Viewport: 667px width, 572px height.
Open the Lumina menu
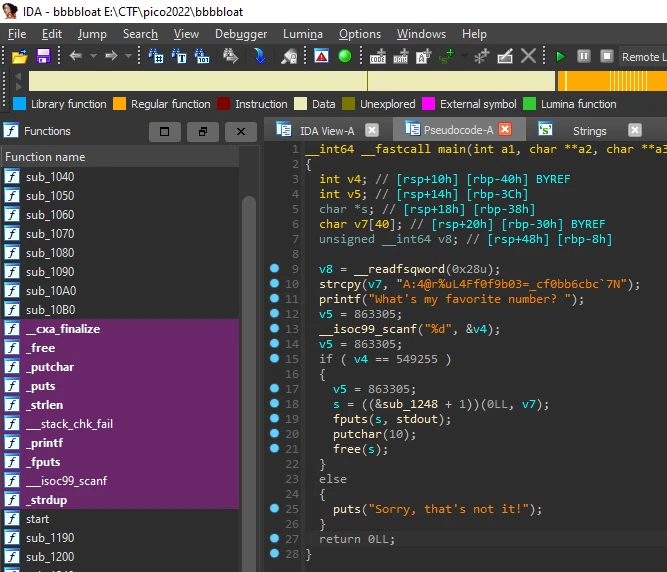pos(303,34)
